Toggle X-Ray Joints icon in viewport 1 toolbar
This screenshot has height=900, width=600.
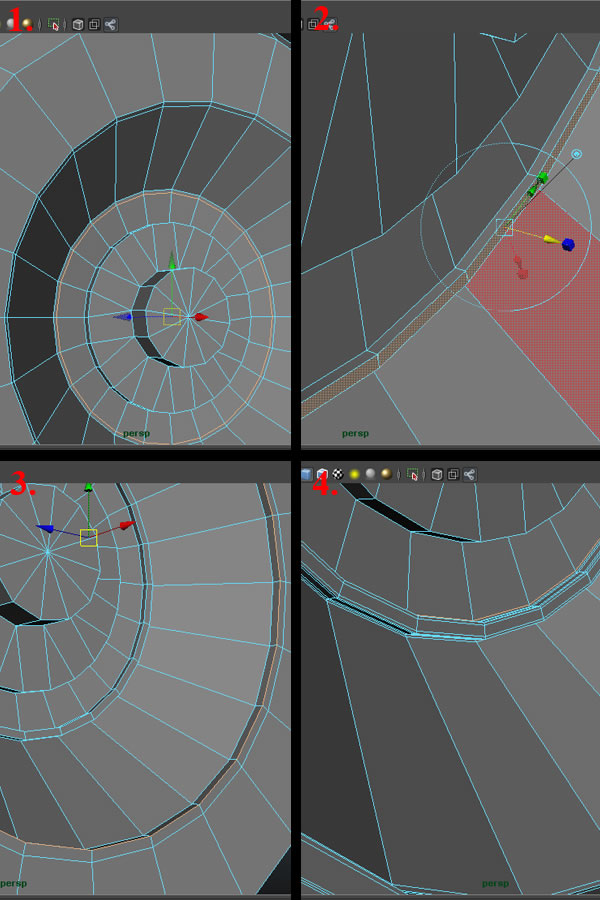coord(110,24)
